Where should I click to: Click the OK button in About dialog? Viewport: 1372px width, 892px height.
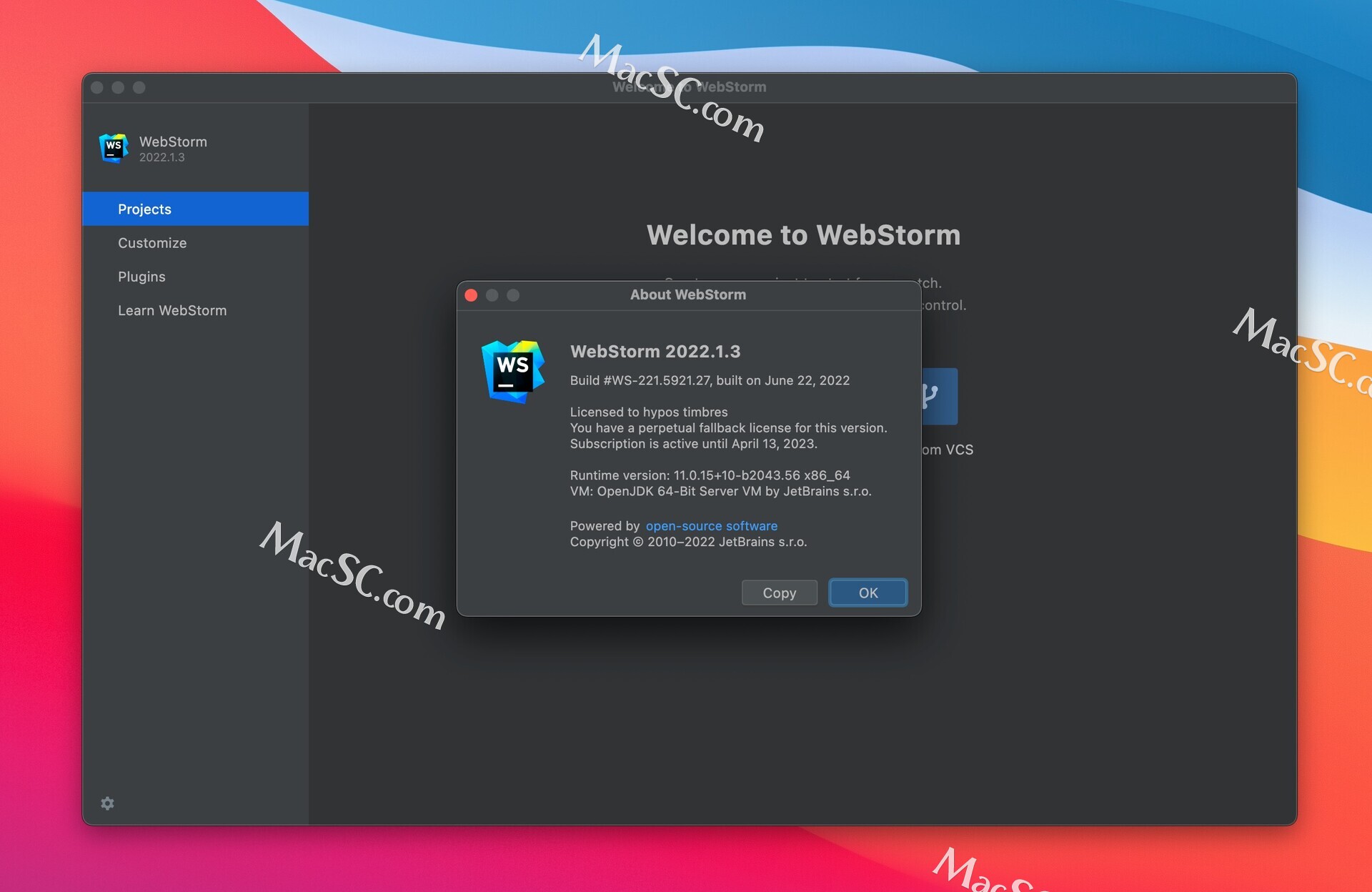point(868,593)
